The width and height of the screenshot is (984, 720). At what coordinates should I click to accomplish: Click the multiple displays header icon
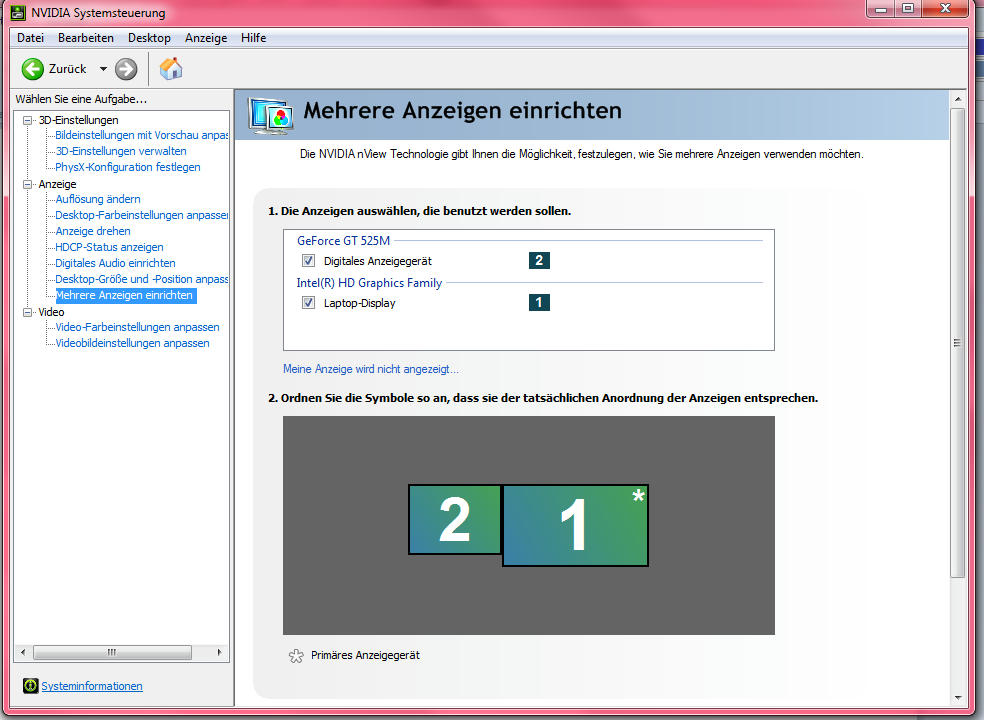271,116
